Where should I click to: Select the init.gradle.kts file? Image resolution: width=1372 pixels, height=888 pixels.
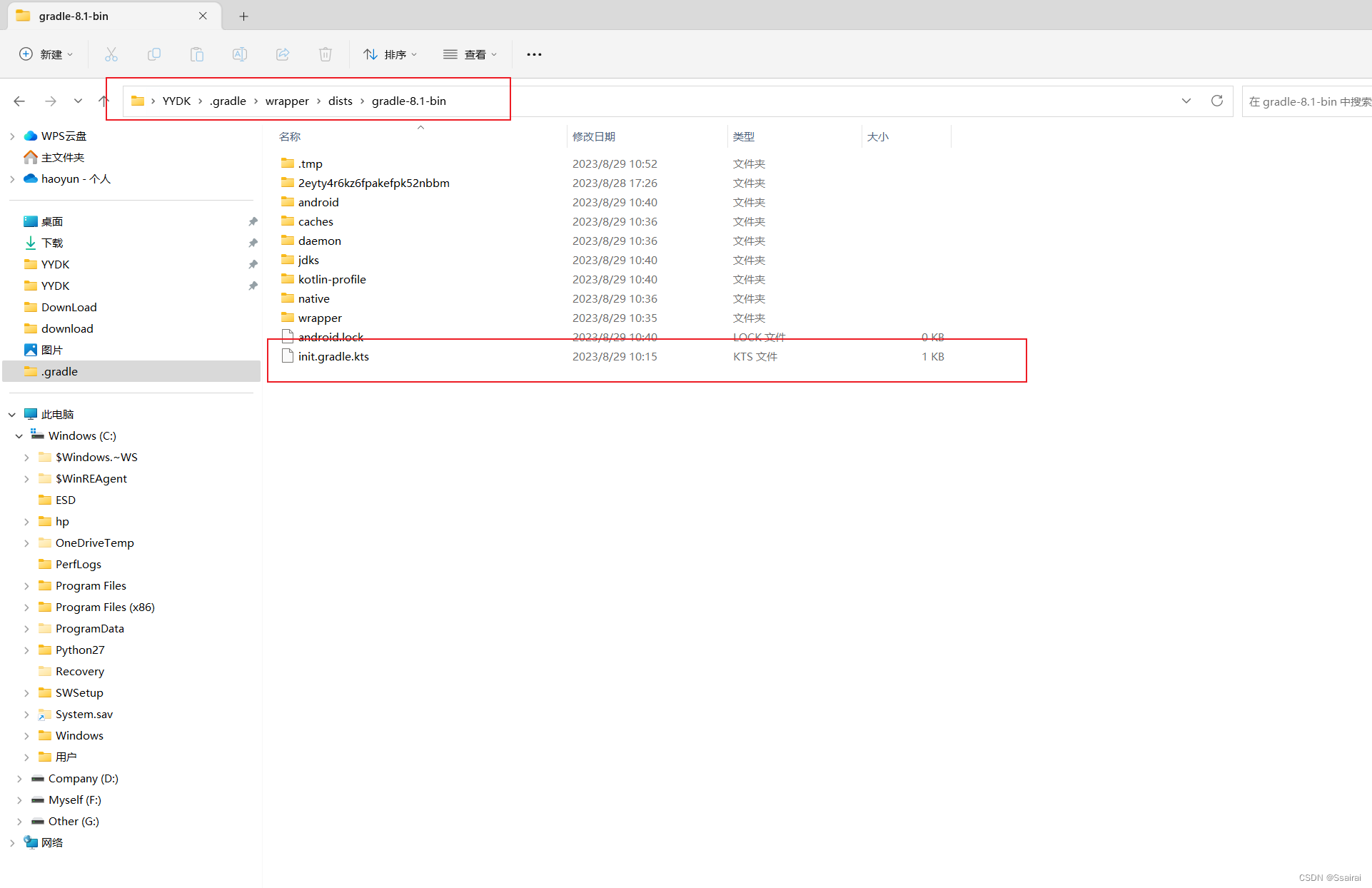pyautogui.click(x=333, y=356)
